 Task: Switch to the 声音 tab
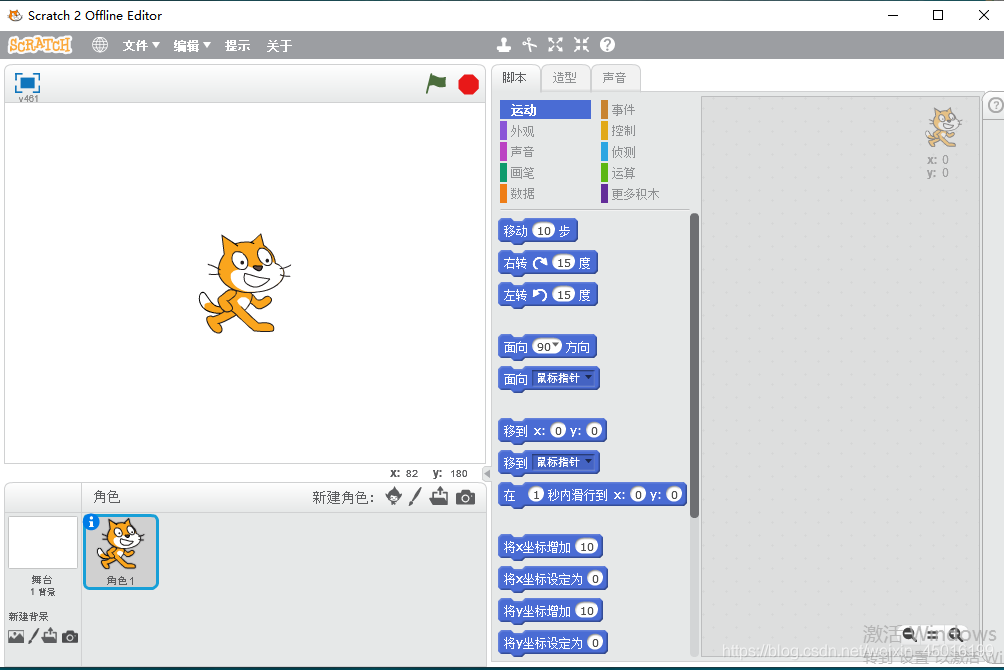pos(615,78)
